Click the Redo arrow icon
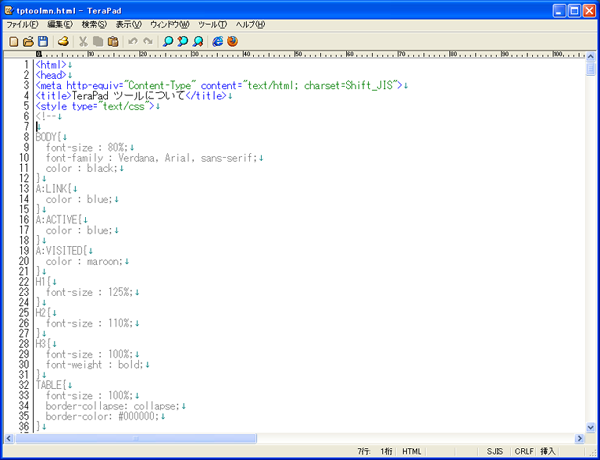This screenshot has width=600, height=460. 148,41
